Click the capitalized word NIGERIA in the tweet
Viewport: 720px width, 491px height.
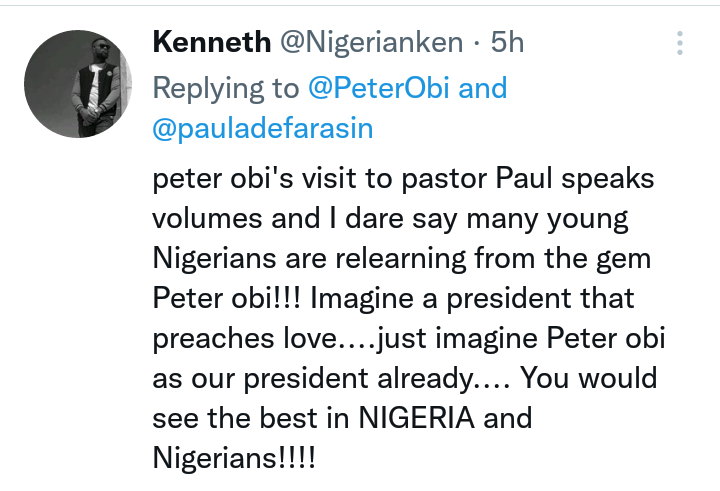(x=416, y=418)
